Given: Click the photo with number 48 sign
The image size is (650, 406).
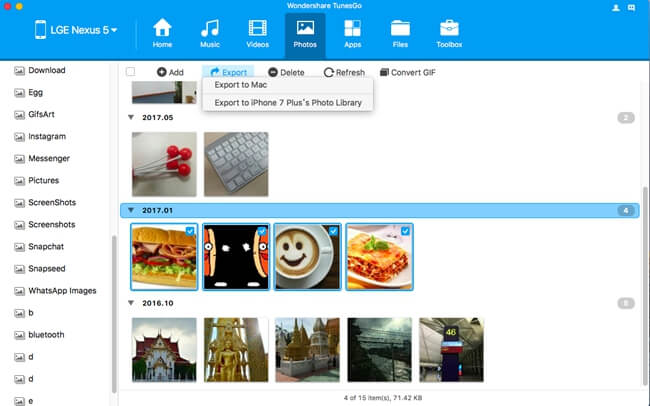Looking at the screenshot, I should point(451,350).
